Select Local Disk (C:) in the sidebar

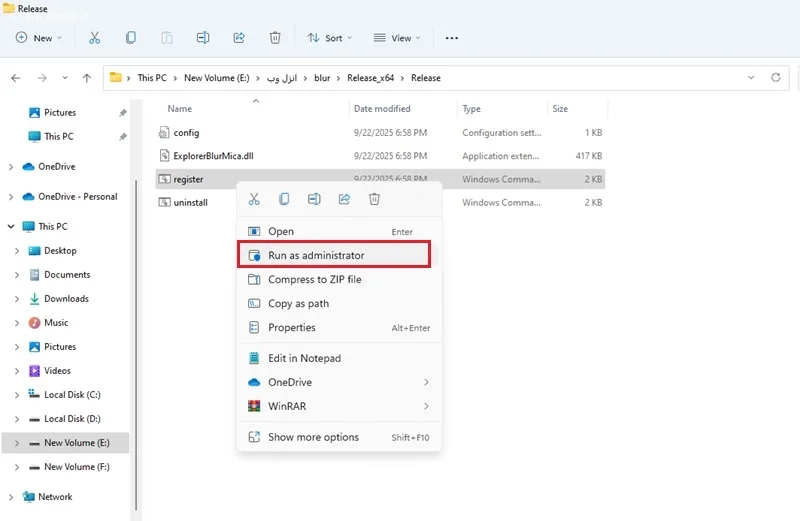click(x=72, y=395)
